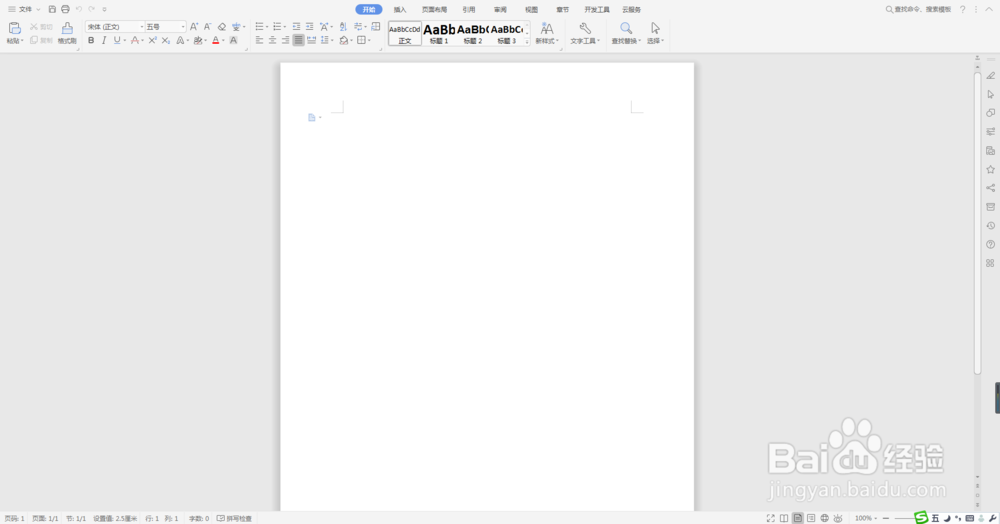Click the clear formatting eraser icon
The width and height of the screenshot is (1000, 524).
(221, 27)
